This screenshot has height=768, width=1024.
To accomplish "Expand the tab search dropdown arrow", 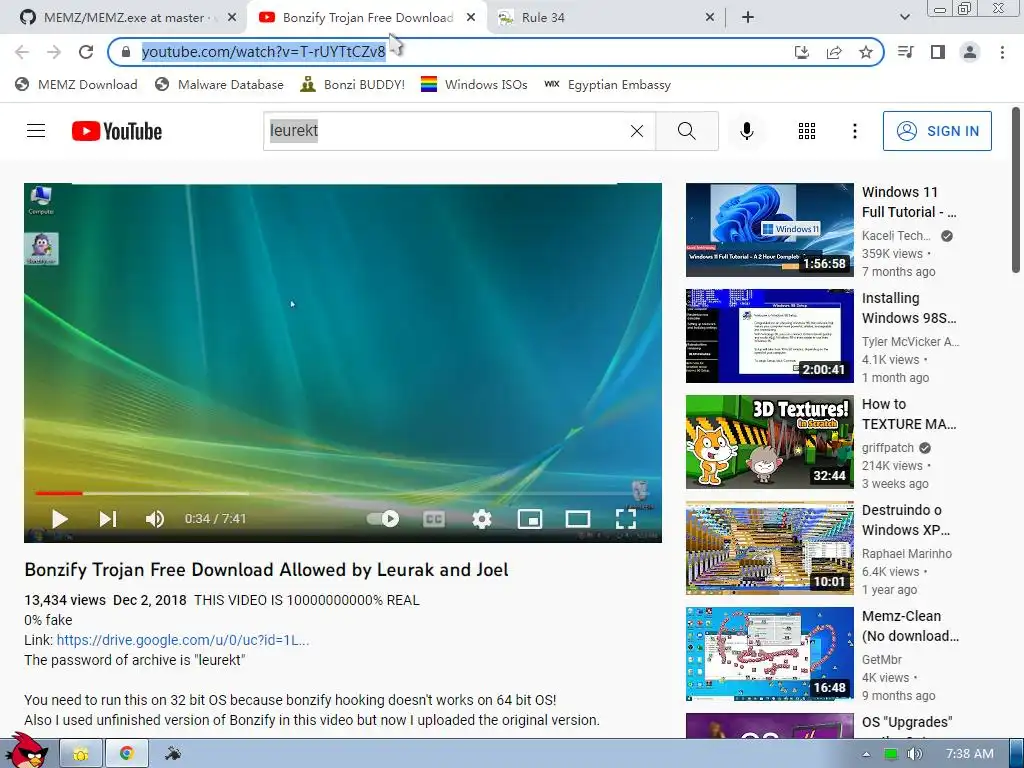I will (x=904, y=18).
